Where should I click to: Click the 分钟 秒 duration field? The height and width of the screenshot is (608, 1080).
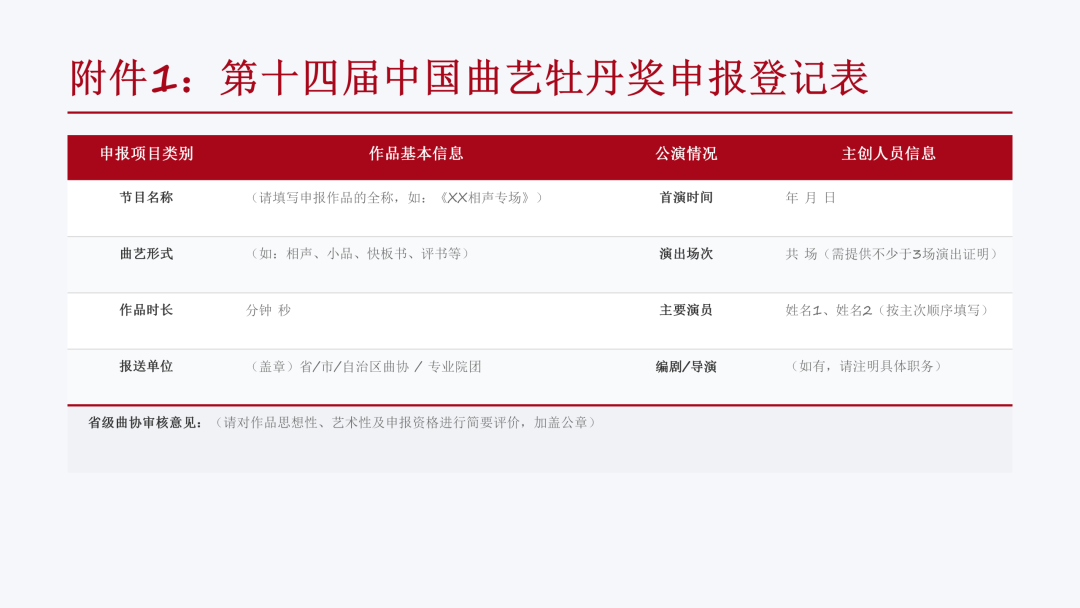click(x=269, y=311)
